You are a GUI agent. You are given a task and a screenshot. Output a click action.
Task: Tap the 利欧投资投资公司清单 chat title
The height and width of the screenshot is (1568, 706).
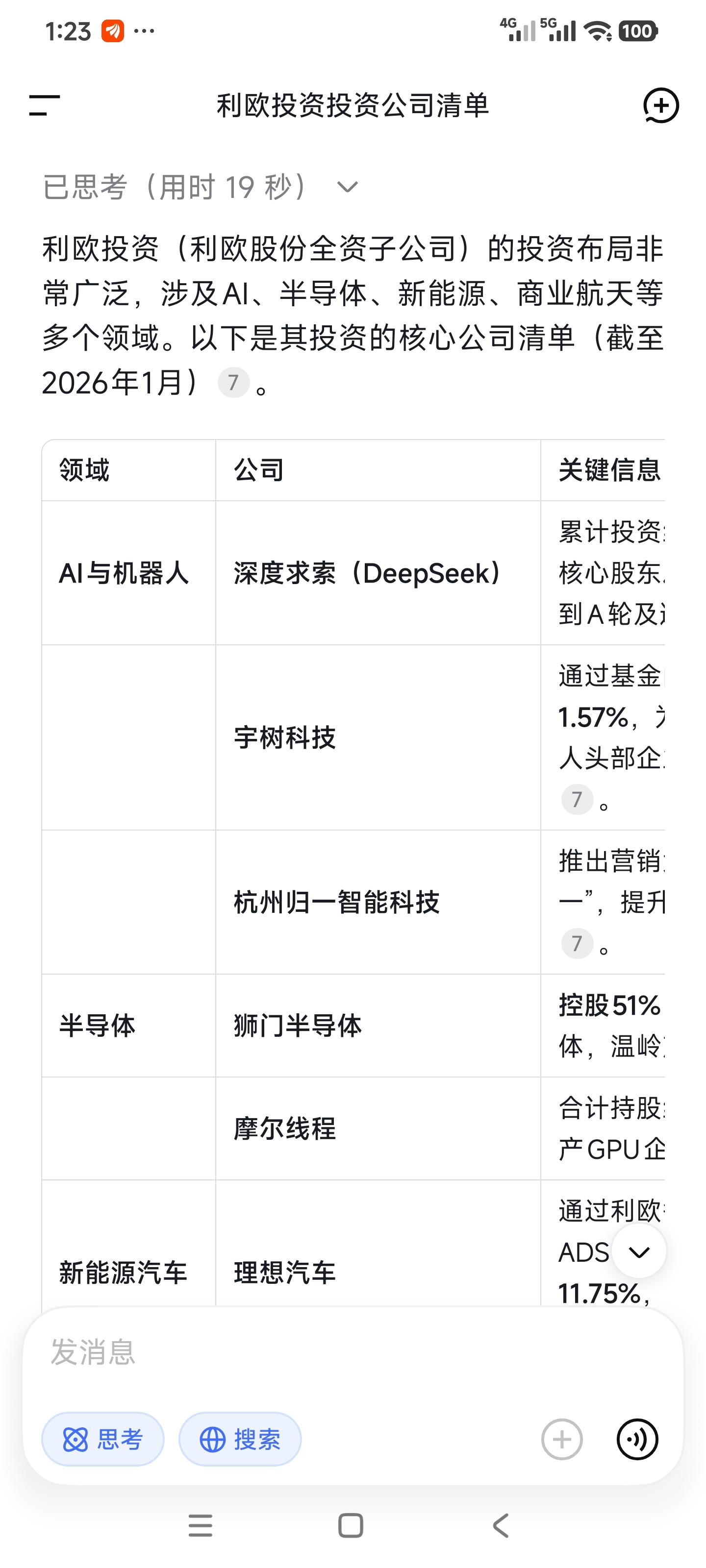[353, 105]
